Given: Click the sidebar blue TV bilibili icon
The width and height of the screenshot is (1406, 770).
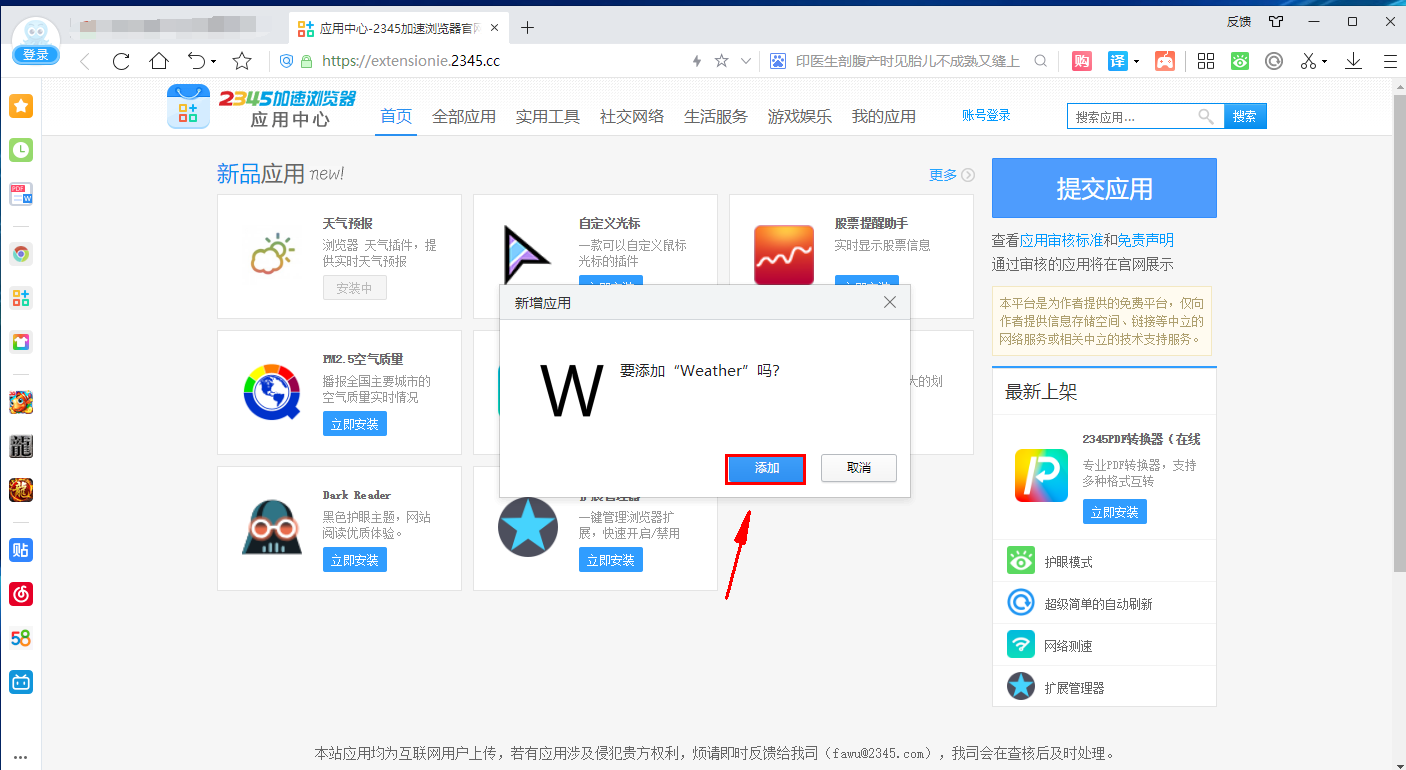Looking at the screenshot, I should (x=21, y=682).
